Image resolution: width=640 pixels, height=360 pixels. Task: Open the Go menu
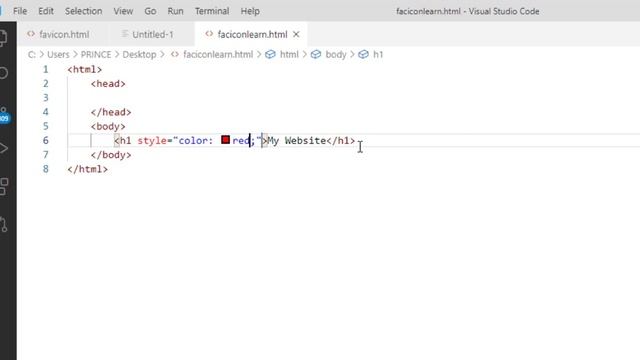pos(150,11)
